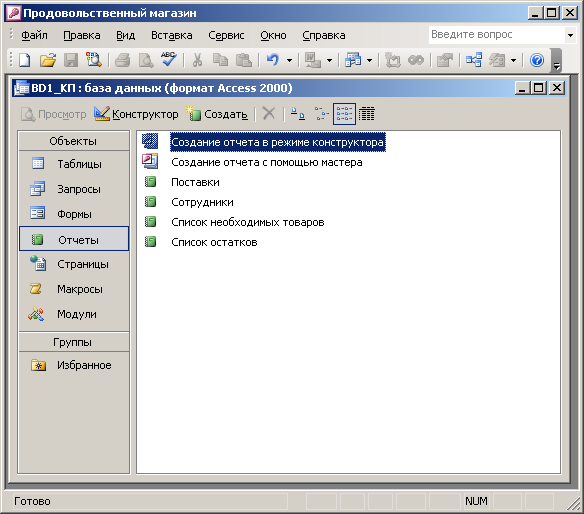
Task: Select the Список необходимых товаров report
Action: click(x=248, y=222)
